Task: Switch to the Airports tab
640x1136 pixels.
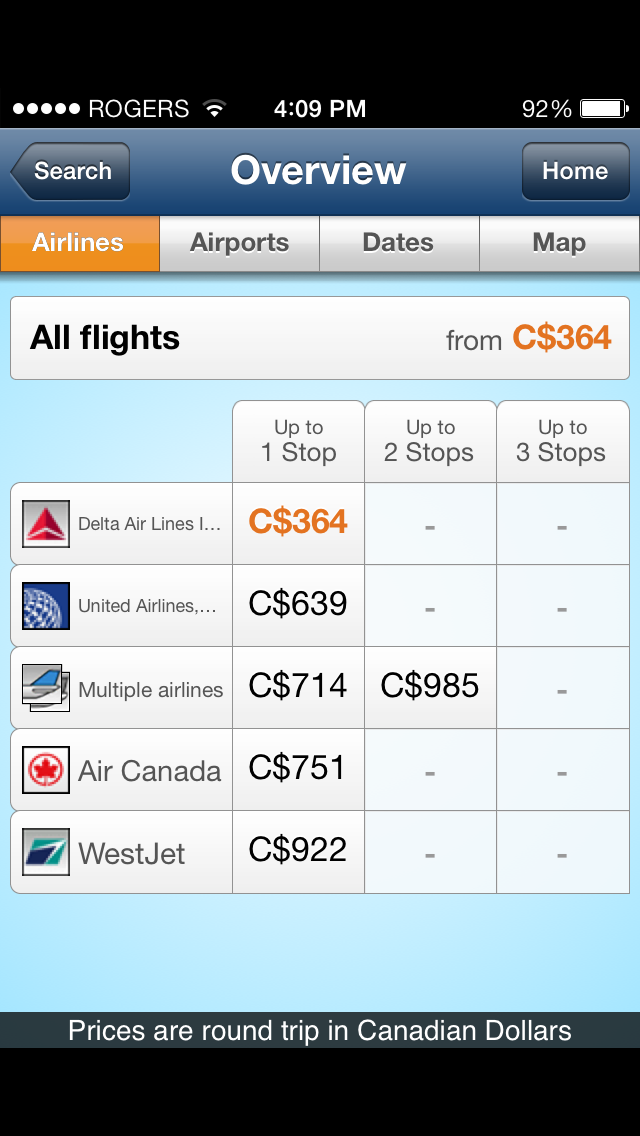Action: 239,243
